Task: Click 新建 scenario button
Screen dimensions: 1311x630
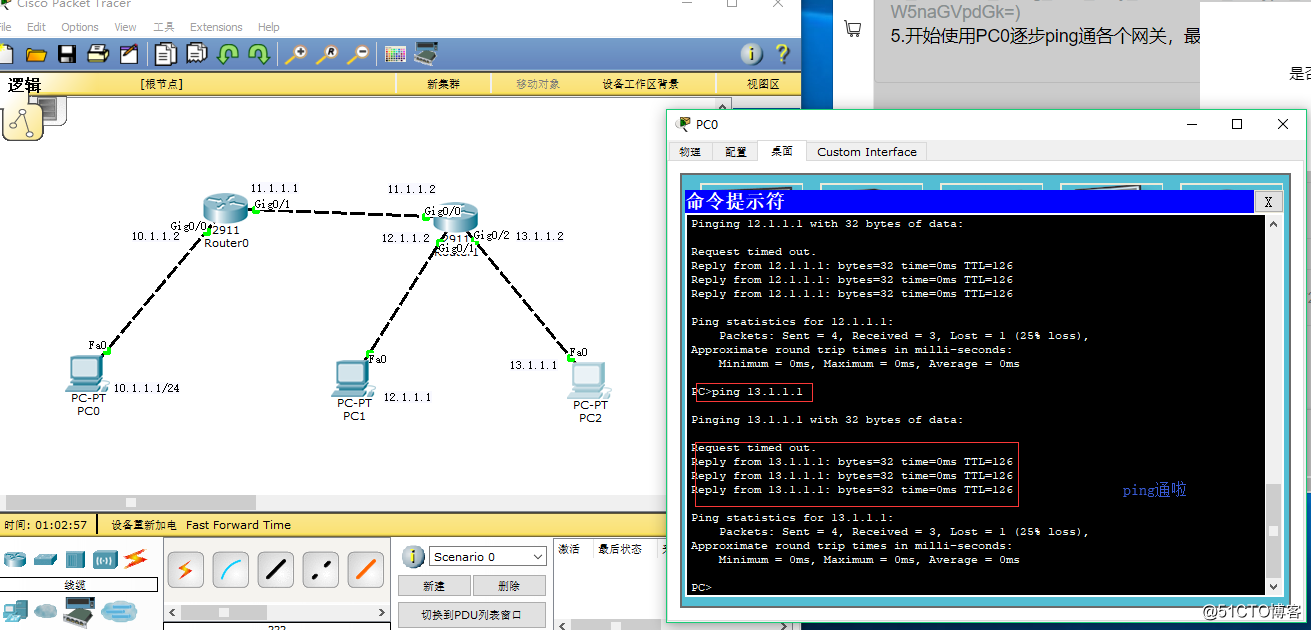Action: tap(434, 586)
